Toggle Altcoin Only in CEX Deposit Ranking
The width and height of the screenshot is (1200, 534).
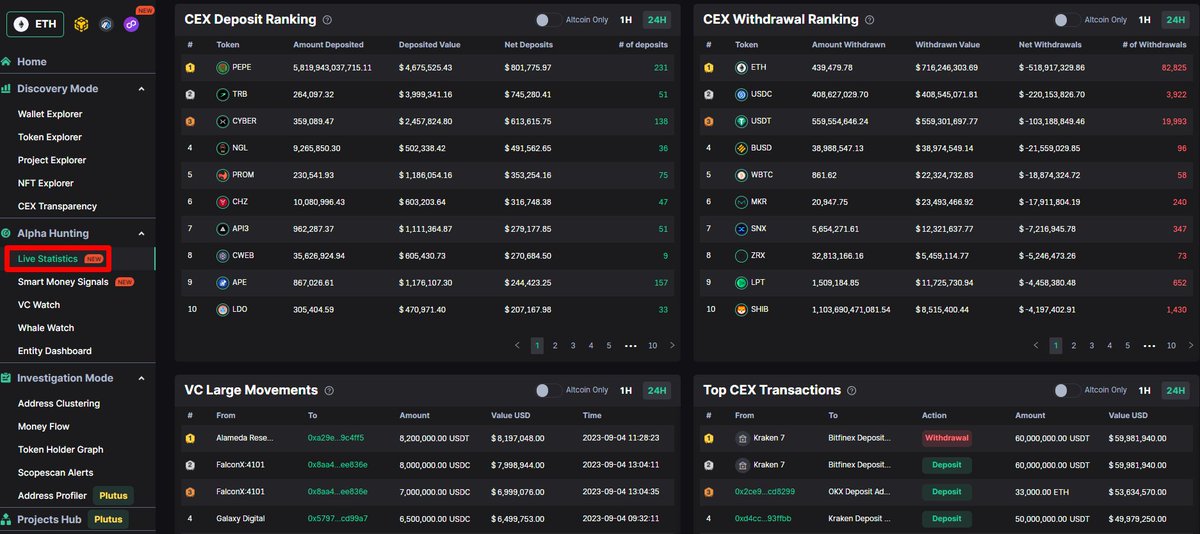click(x=548, y=20)
